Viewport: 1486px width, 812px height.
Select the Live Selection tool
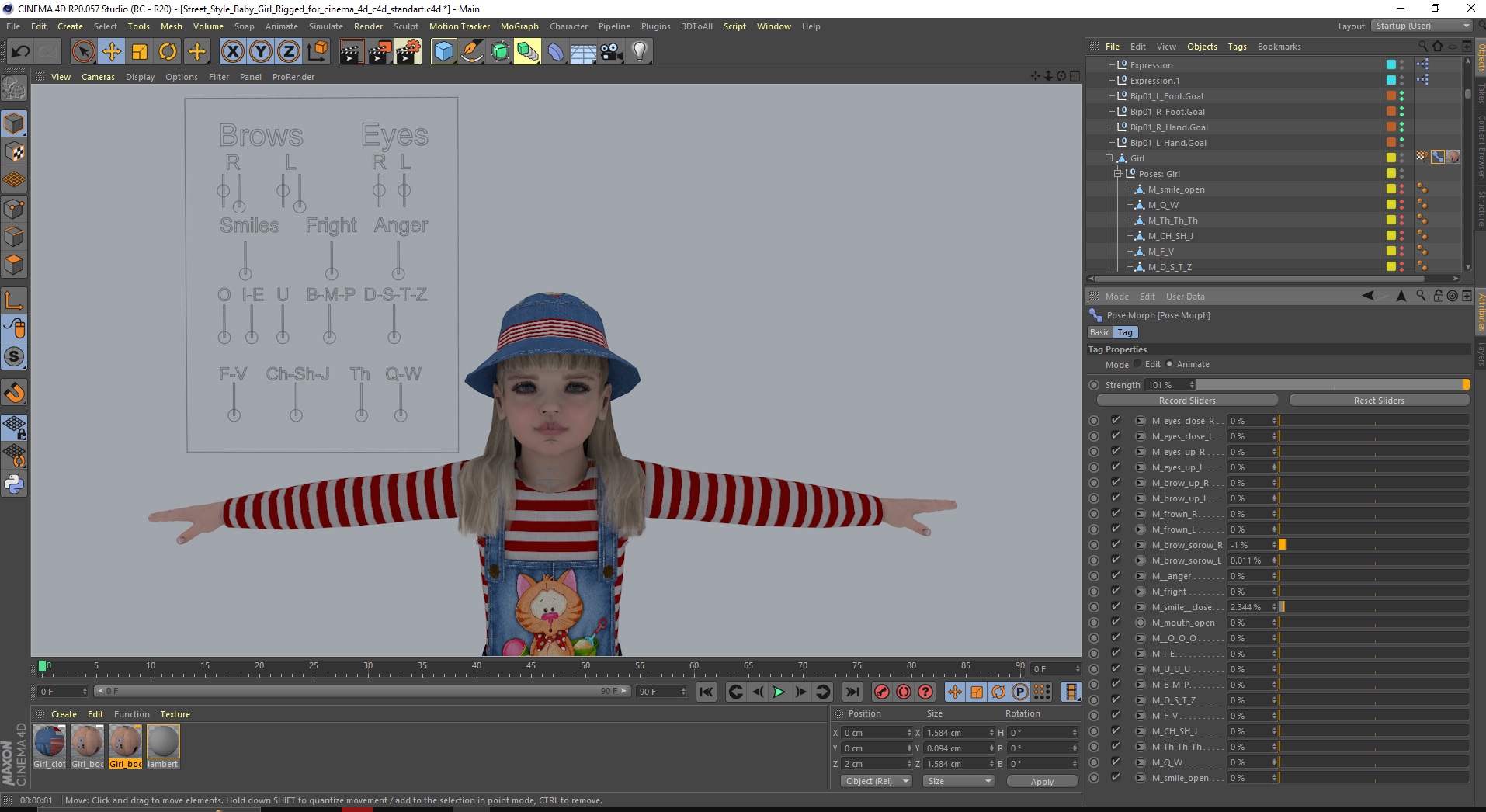pyautogui.click(x=83, y=52)
